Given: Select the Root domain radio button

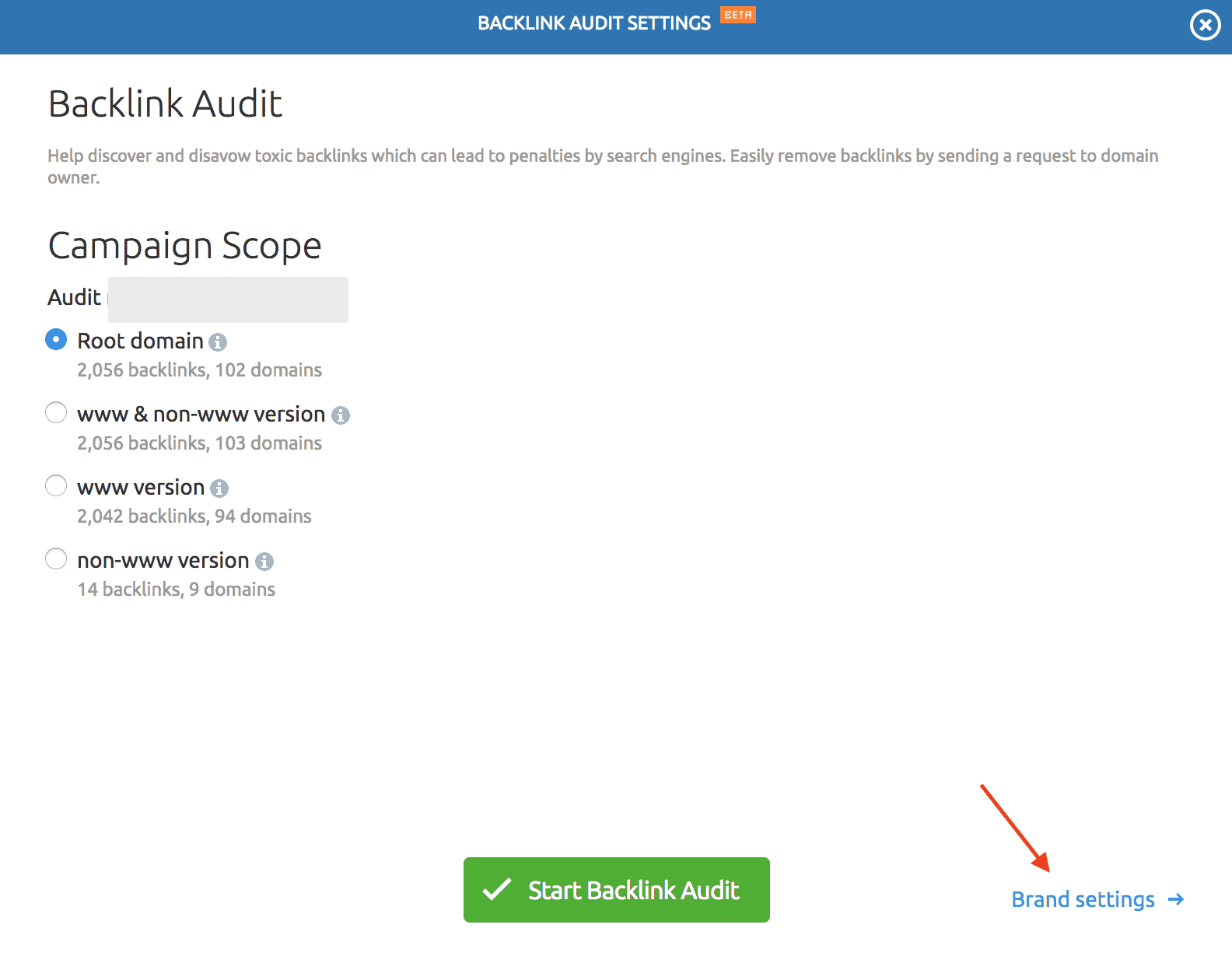Looking at the screenshot, I should click(56, 340).
